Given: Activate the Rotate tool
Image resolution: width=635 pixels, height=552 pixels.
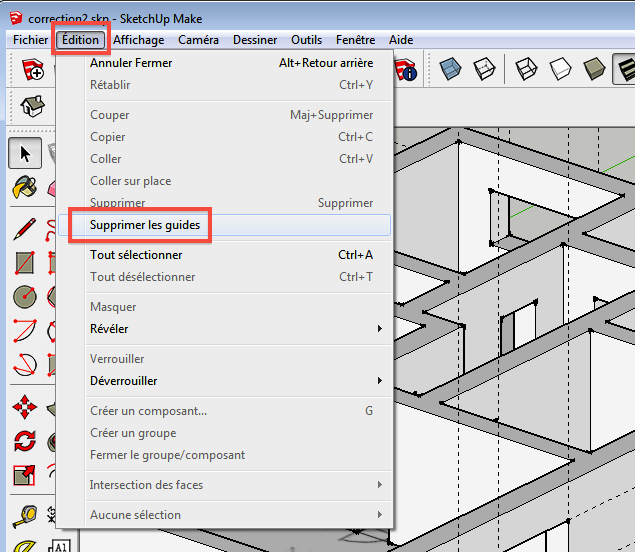Looking at the screenshot, I should pyautogui.click(x=25, y=441).
